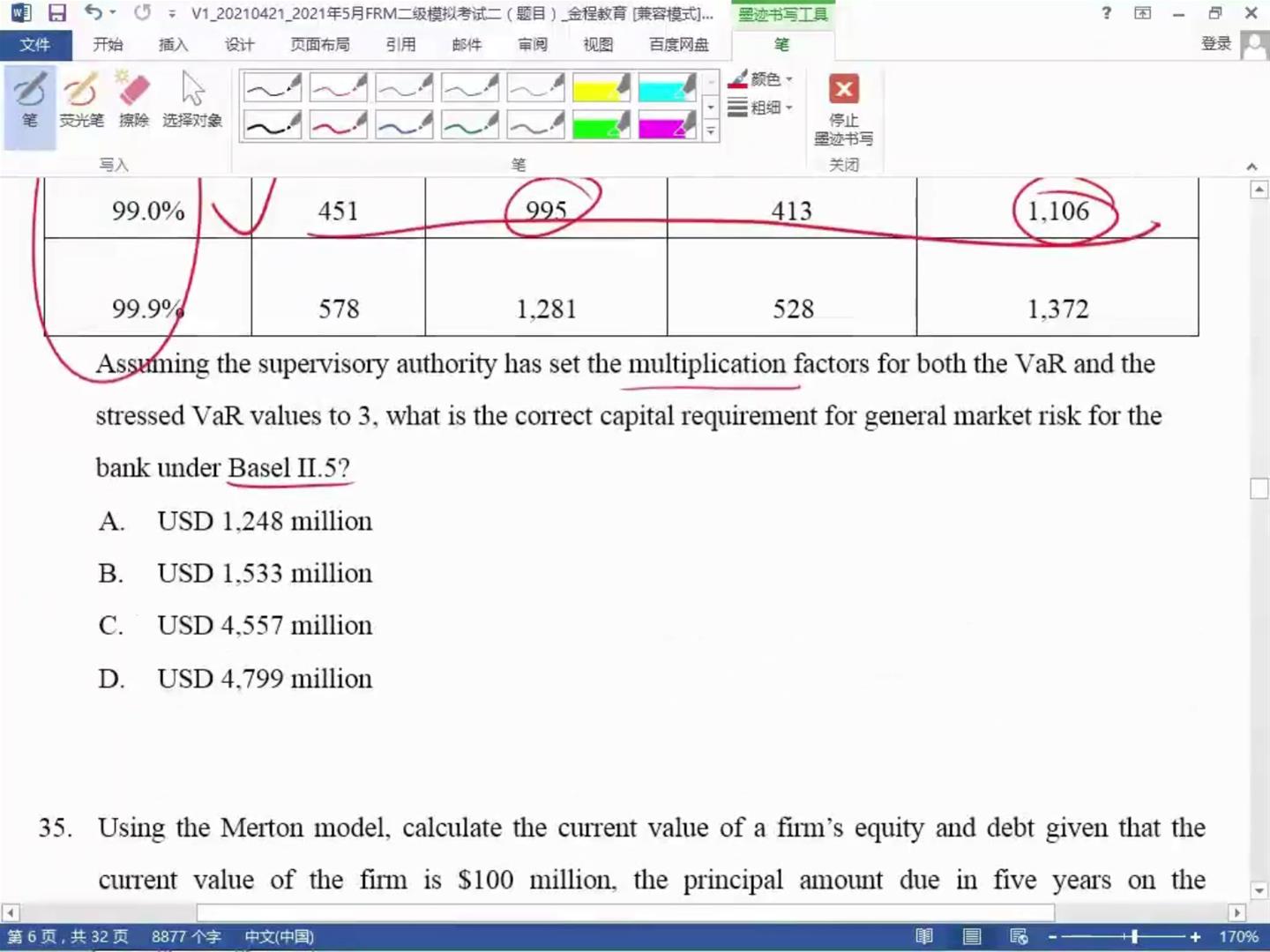Switch to the Baidu Netdisk (百度网盘) tab
1270x952 pixels.
click(679, 45)
